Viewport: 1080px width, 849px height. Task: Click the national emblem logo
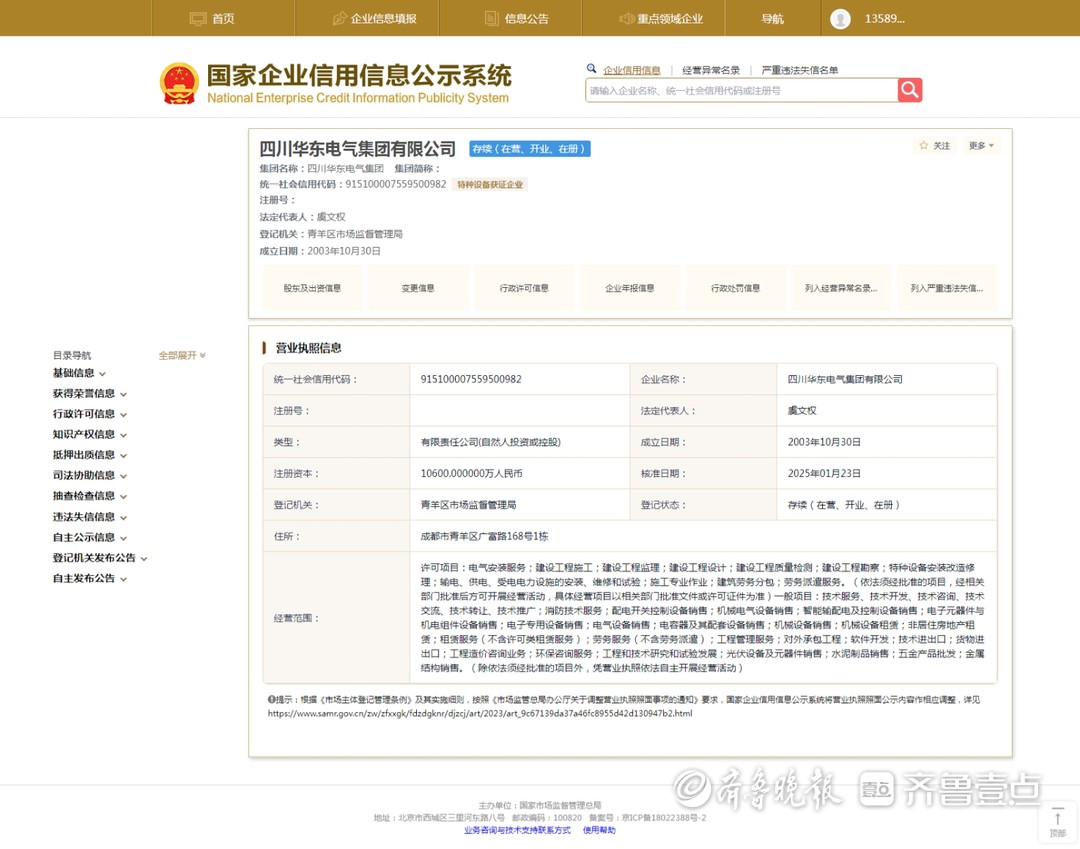tap(179, 83)
